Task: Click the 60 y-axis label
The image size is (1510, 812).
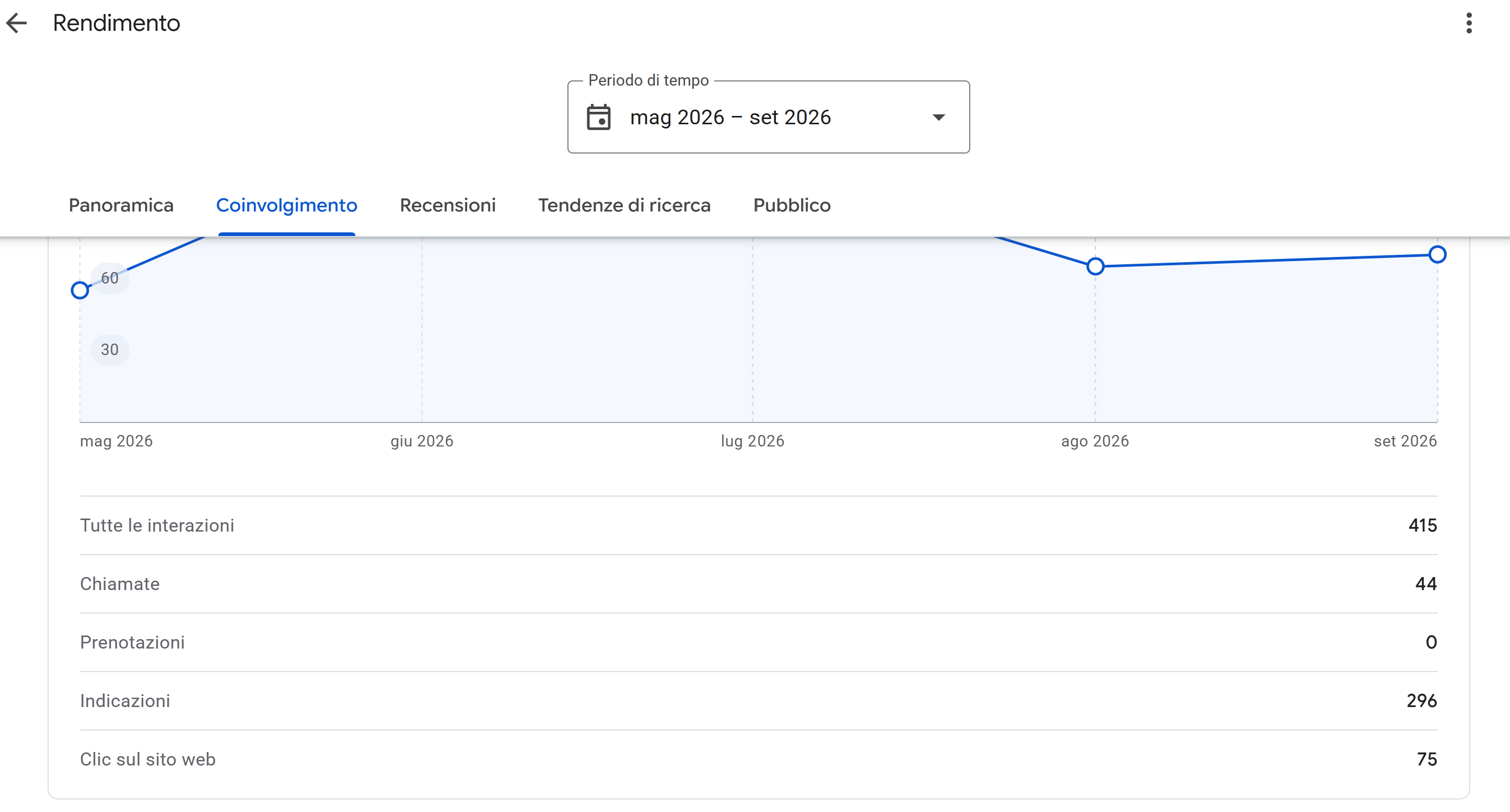Action: [x=110, y=278]
